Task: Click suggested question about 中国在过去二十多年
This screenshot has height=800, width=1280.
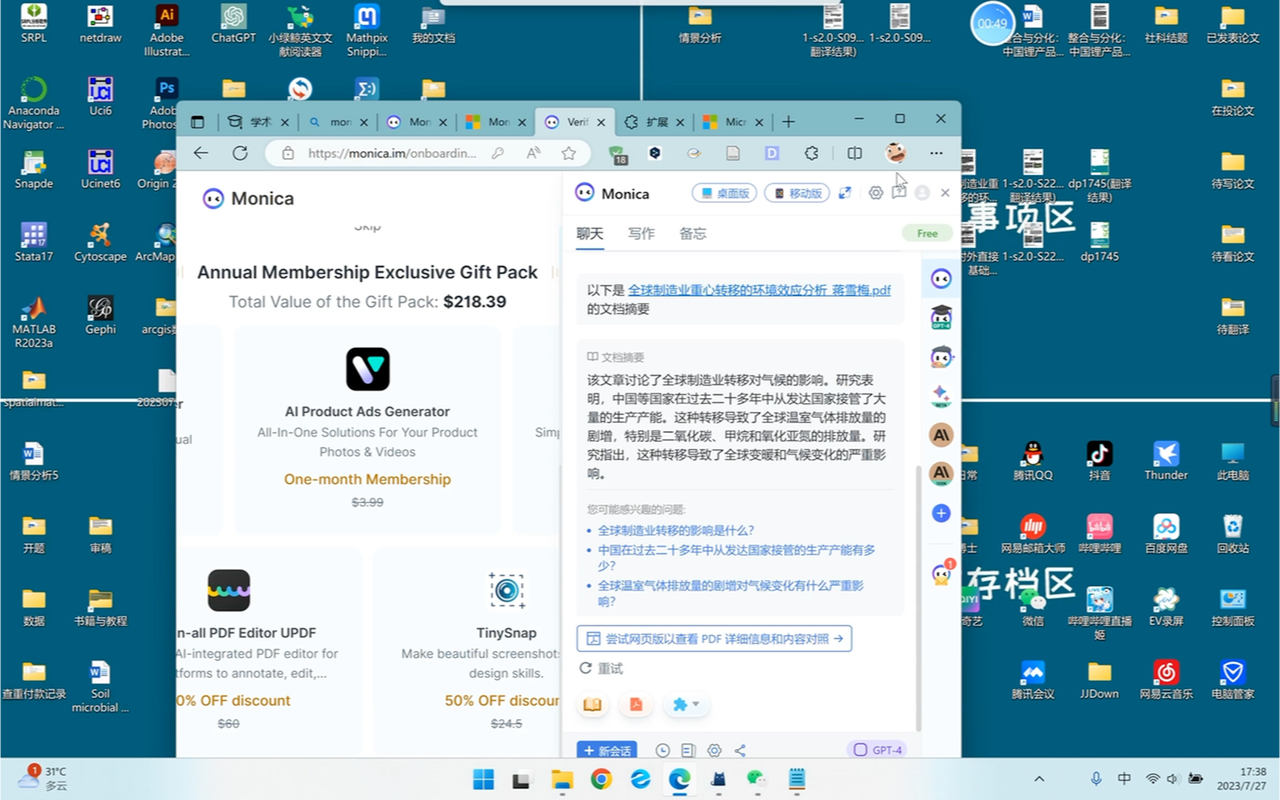Action: (x=737, y=558)
